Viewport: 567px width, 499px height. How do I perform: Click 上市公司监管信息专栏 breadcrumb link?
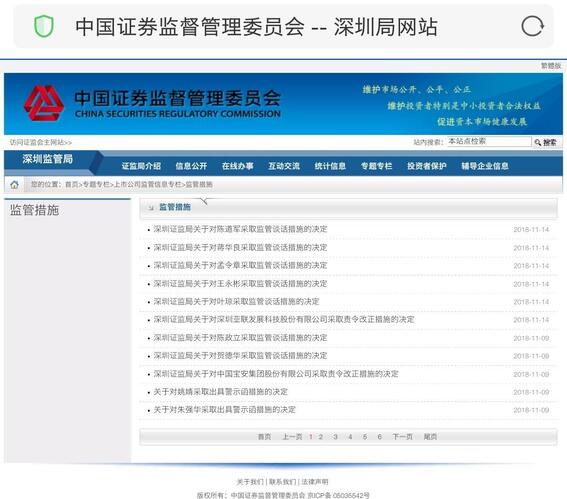coord(148,184)
